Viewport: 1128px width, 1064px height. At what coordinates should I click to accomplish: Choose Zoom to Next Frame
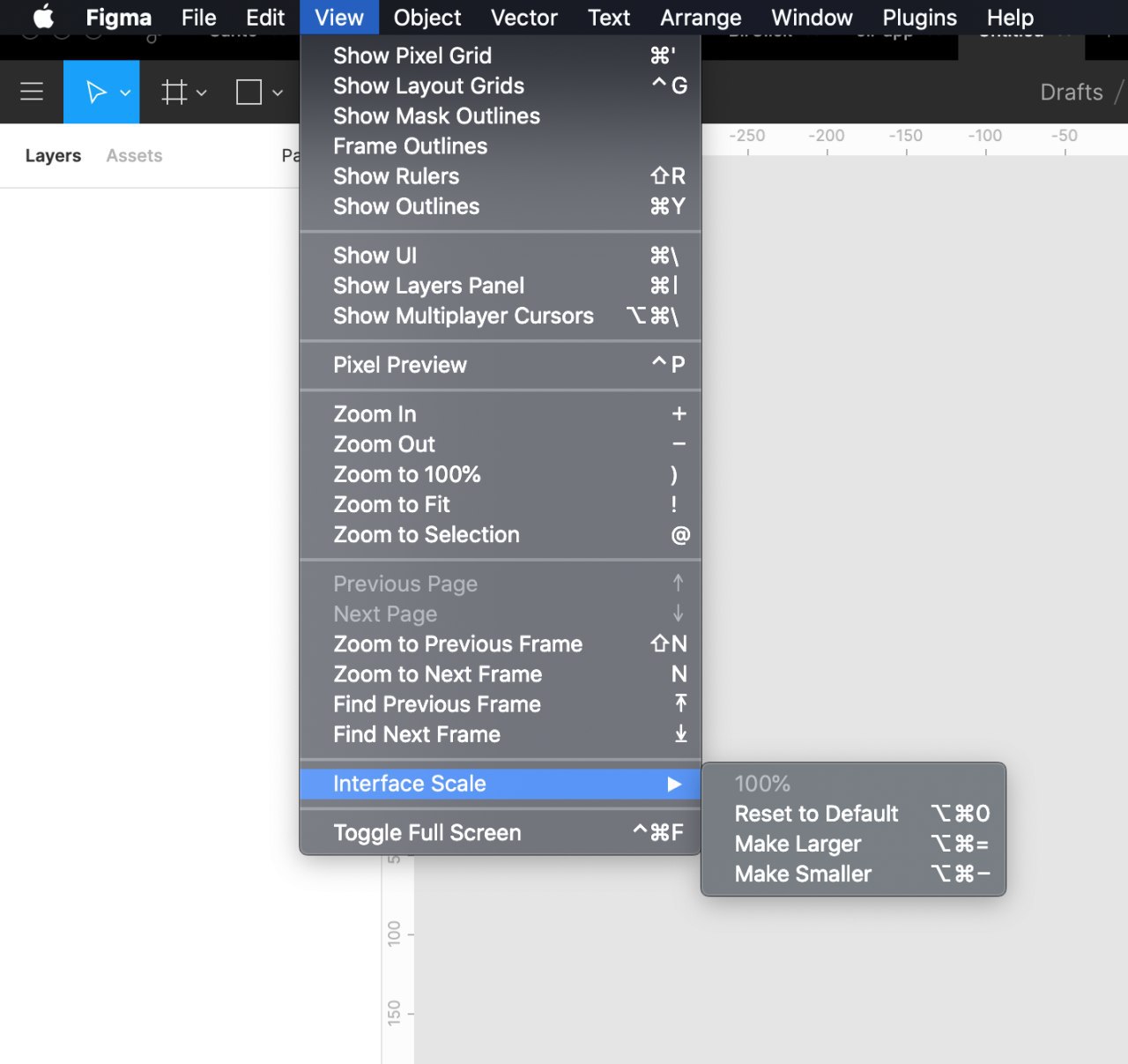501,674
